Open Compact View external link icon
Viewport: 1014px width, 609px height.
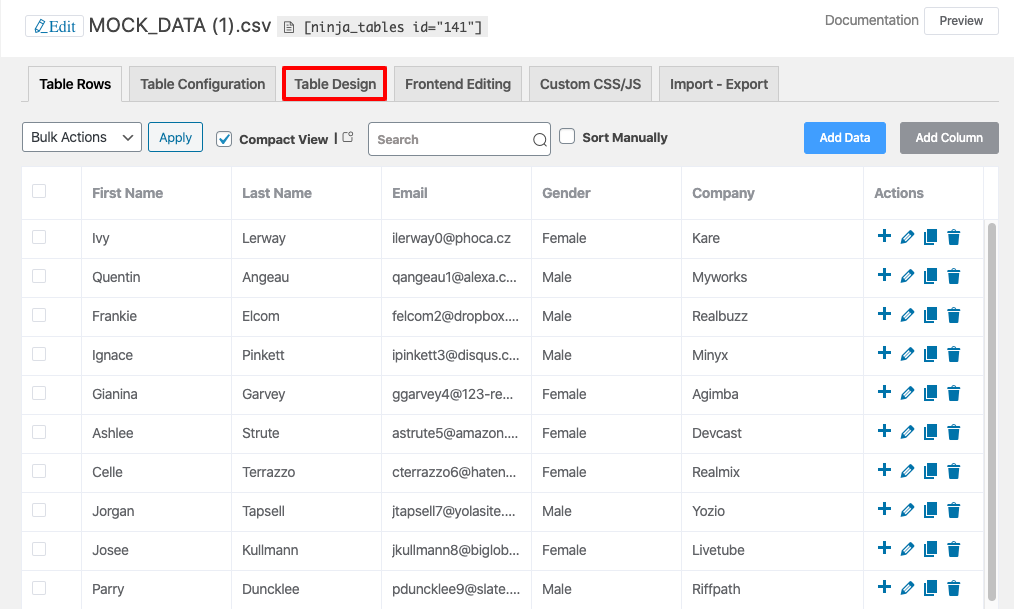tap(348, 138)
